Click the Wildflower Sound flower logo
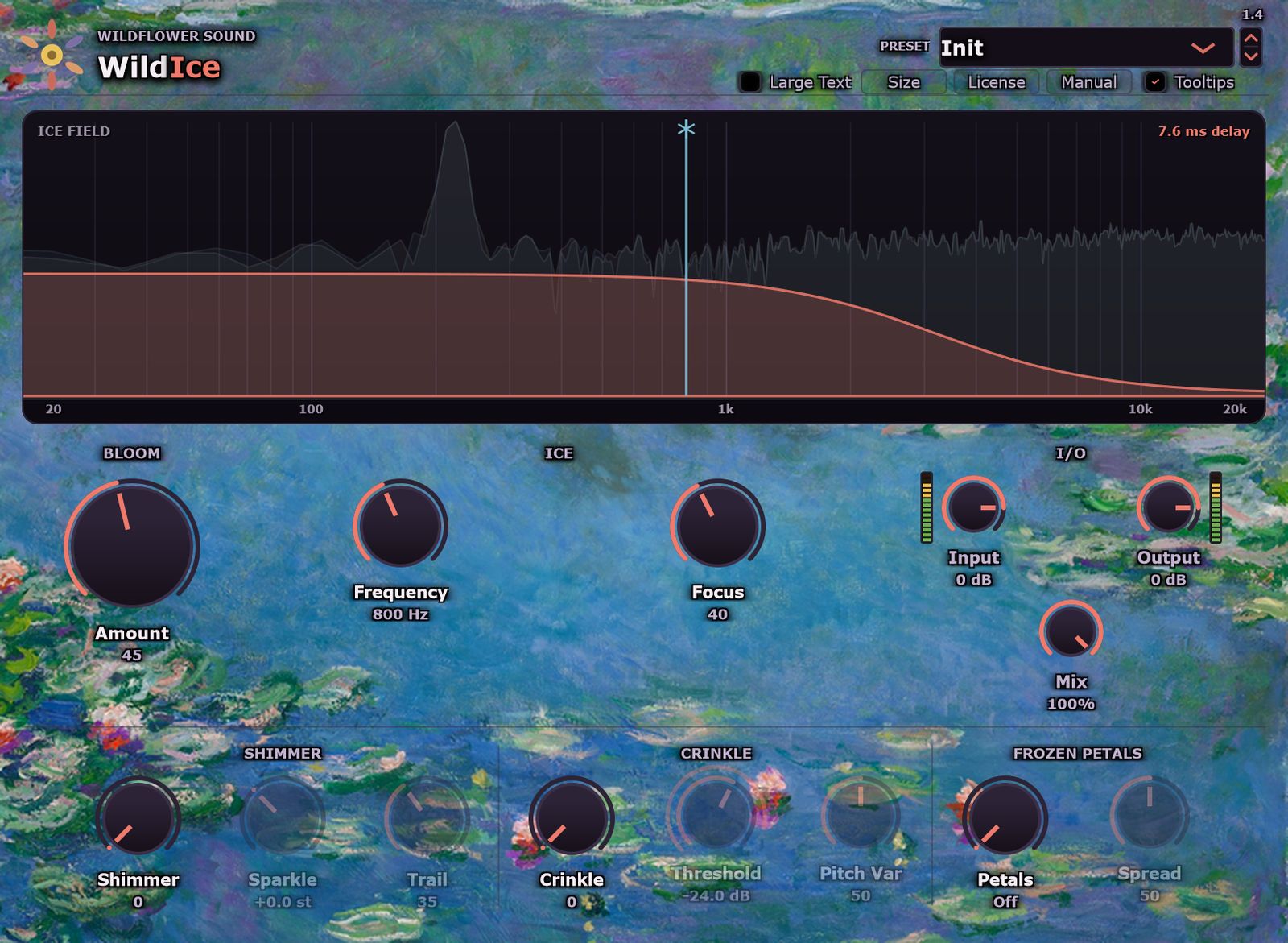 [x=51, y=55]
